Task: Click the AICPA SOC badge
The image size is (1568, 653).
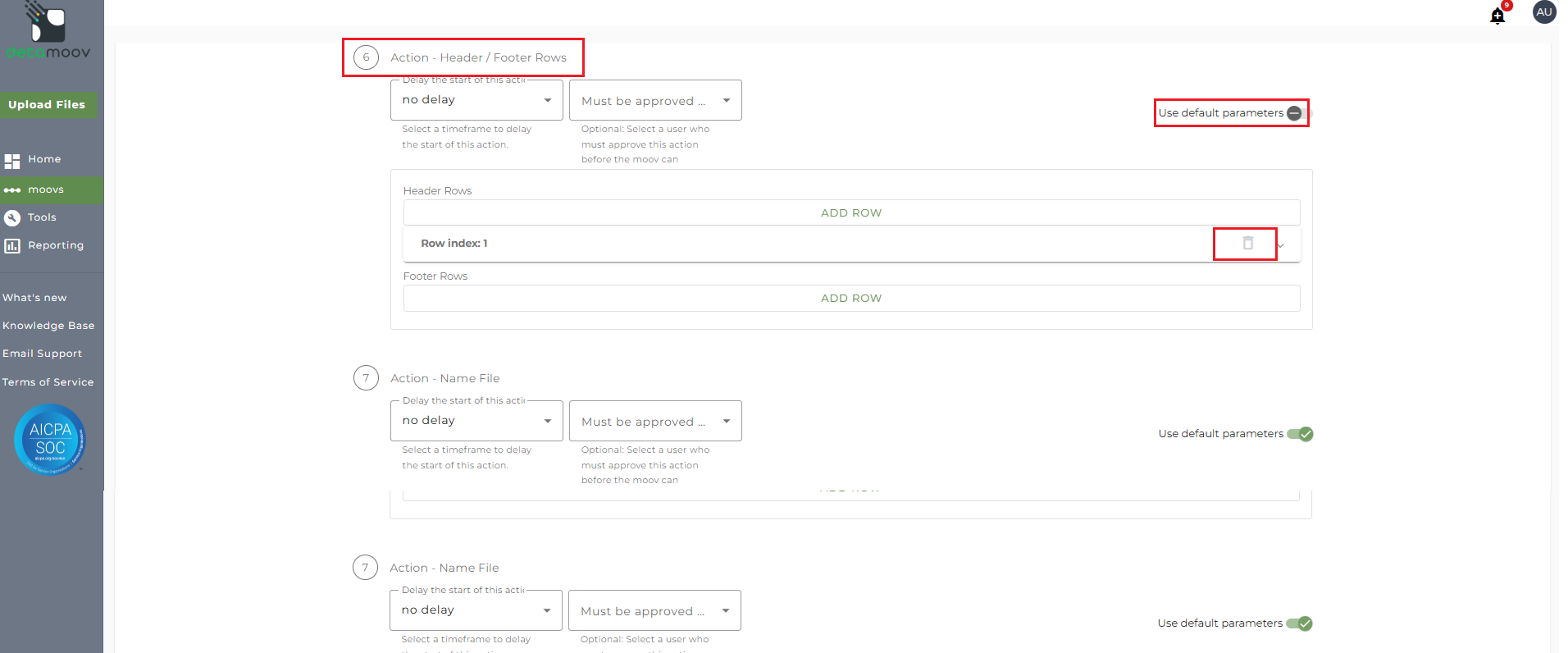Action: click(x=50, y=440)
